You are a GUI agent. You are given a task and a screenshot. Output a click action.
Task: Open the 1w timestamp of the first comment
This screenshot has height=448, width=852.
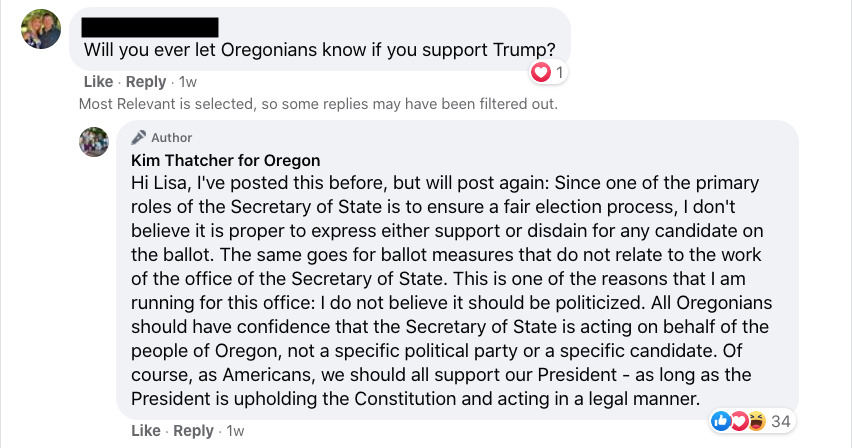(x=187, y=82)
